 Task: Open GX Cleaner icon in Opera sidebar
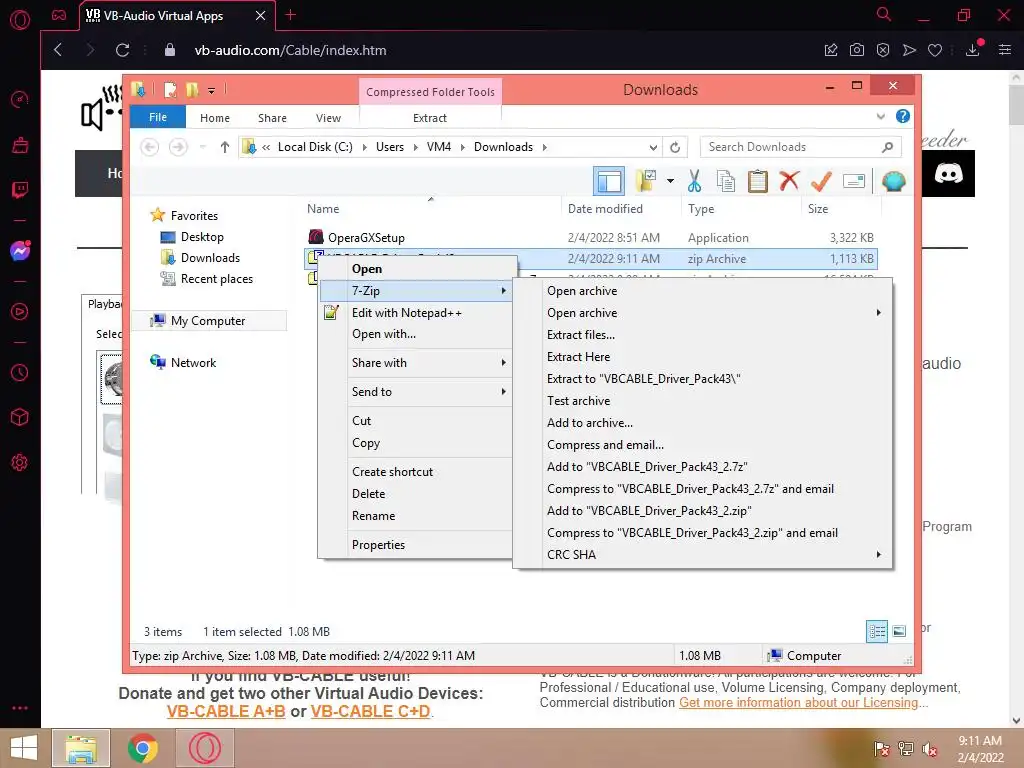pos(20,145)
